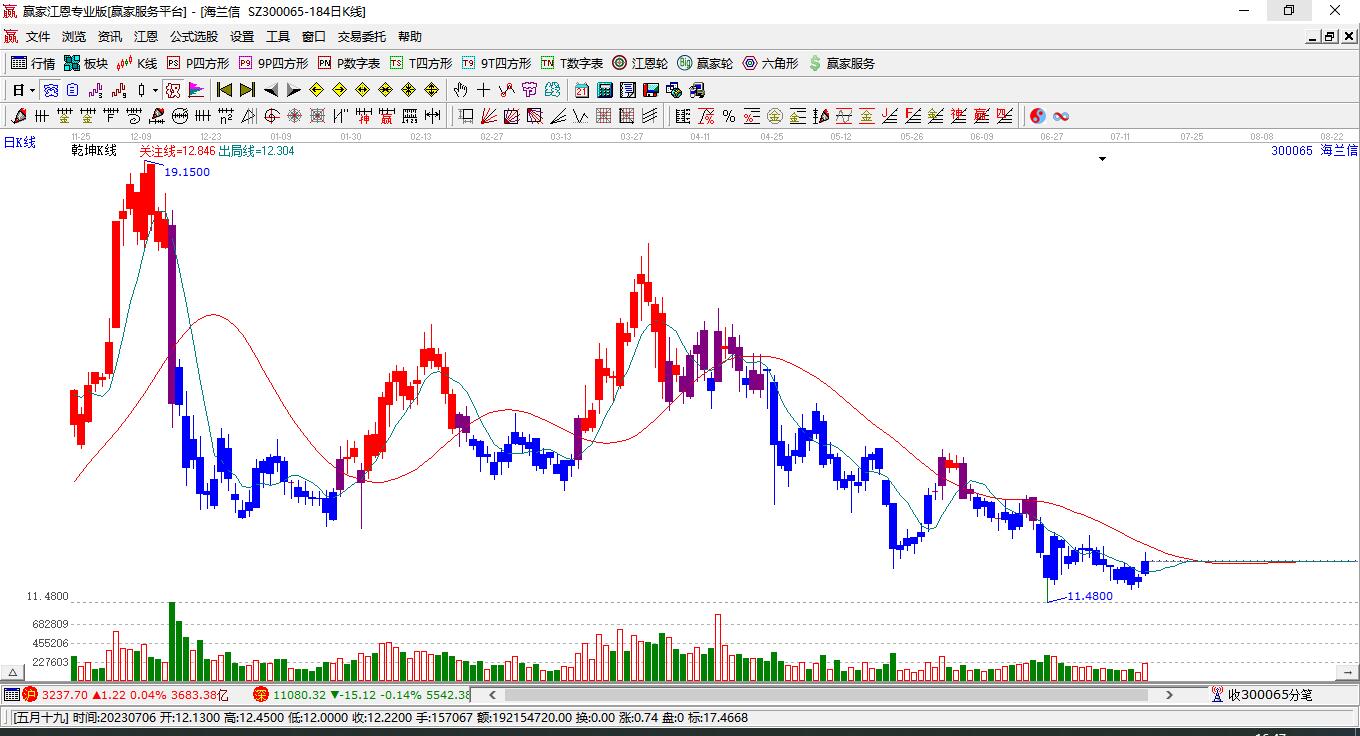This screenshot has width=1360, height=736.
Task: Open the calendar date icon
Action: (x=581, y=90)
